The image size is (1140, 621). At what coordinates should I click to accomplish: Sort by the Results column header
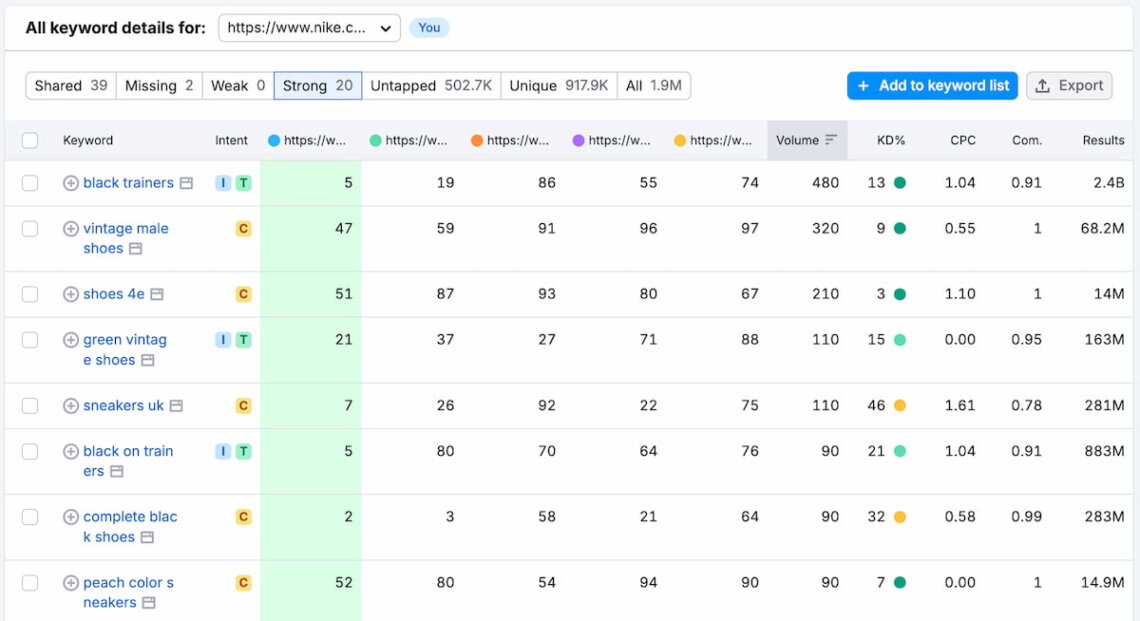pyautogui.click(x=1103, y=140)
